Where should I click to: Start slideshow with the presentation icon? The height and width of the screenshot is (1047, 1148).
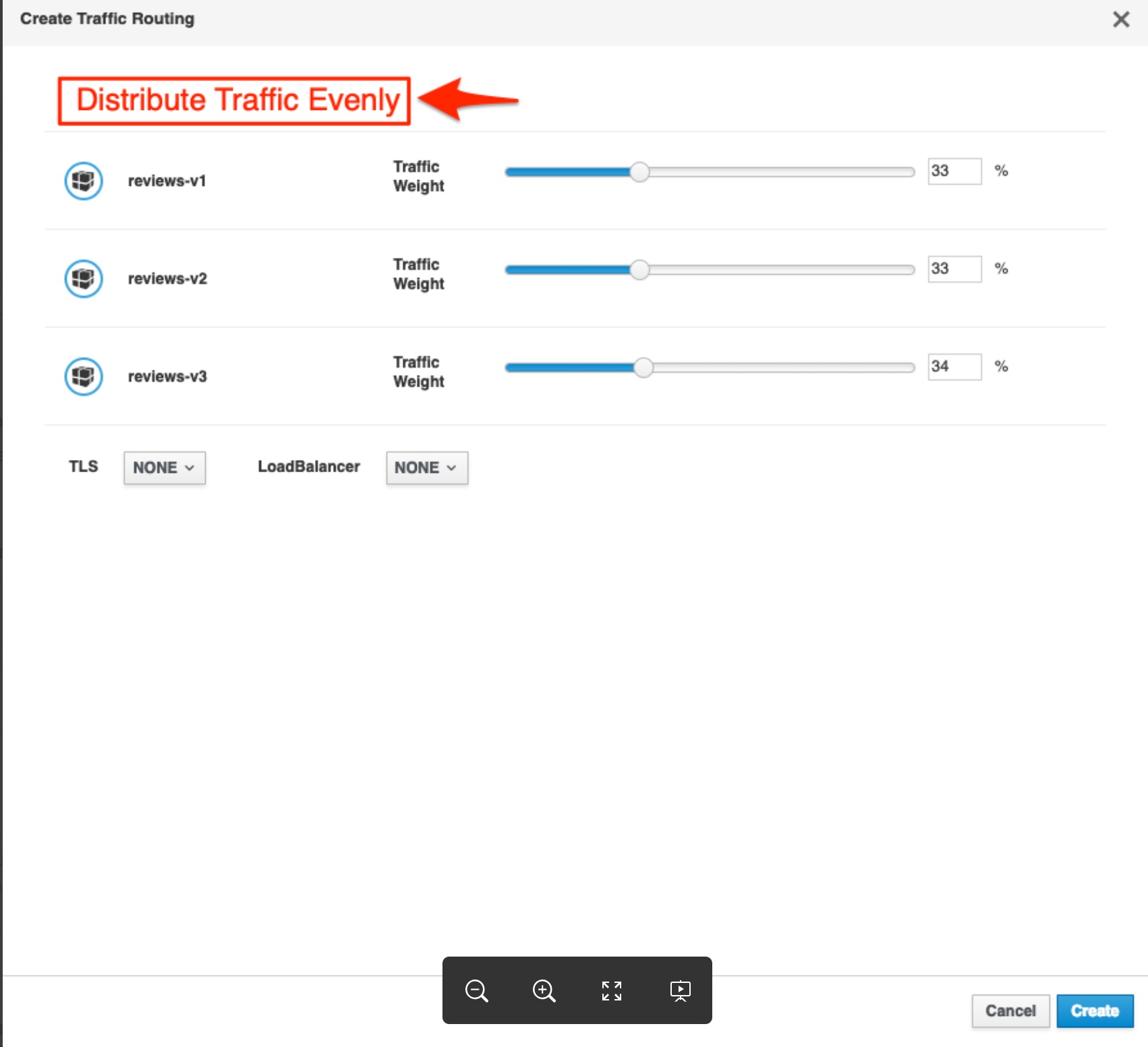(x=680, y=991)
